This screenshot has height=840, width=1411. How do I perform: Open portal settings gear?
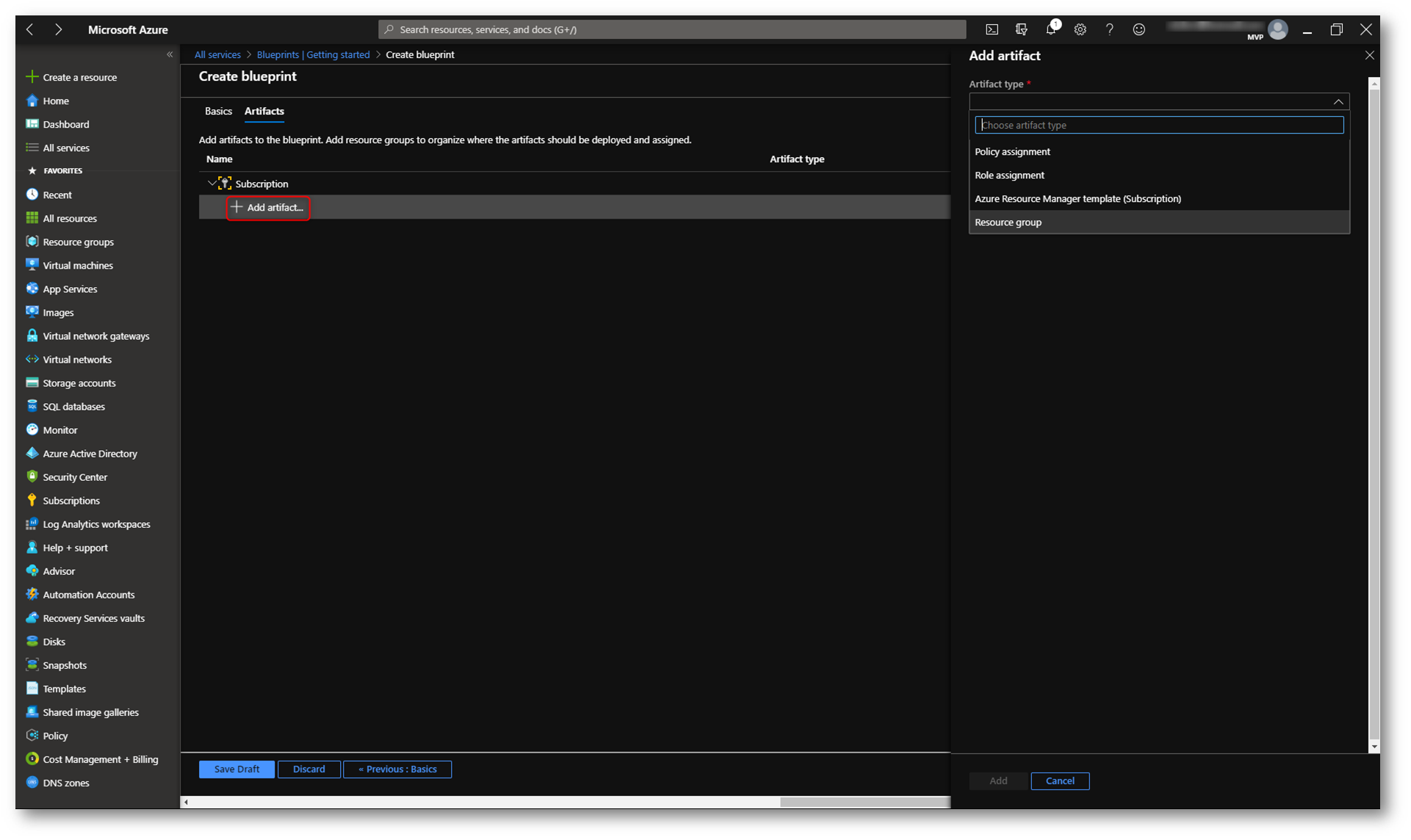coord(1080,29)
